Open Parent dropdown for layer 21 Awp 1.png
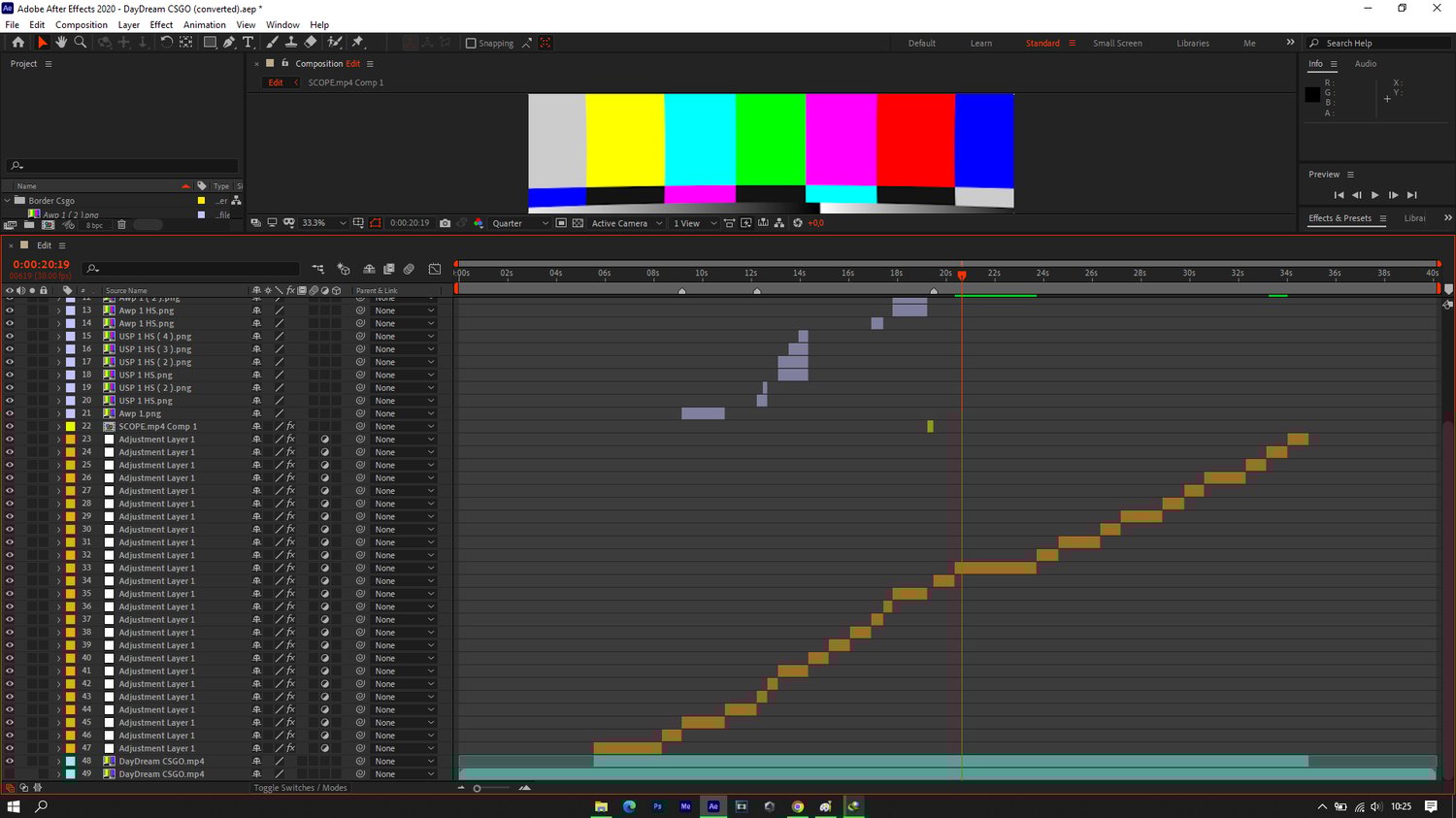 (405, 413)
